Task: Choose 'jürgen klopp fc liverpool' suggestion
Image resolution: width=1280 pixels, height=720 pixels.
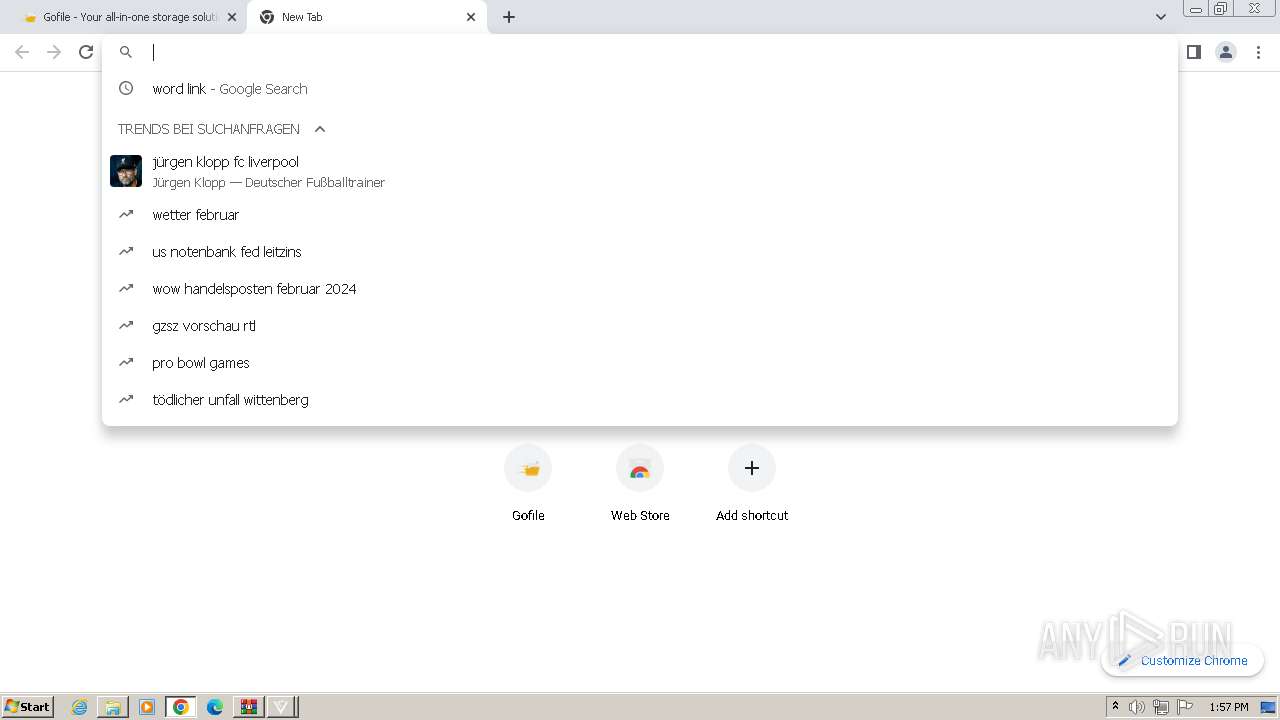Action: (x=640, y=171)
